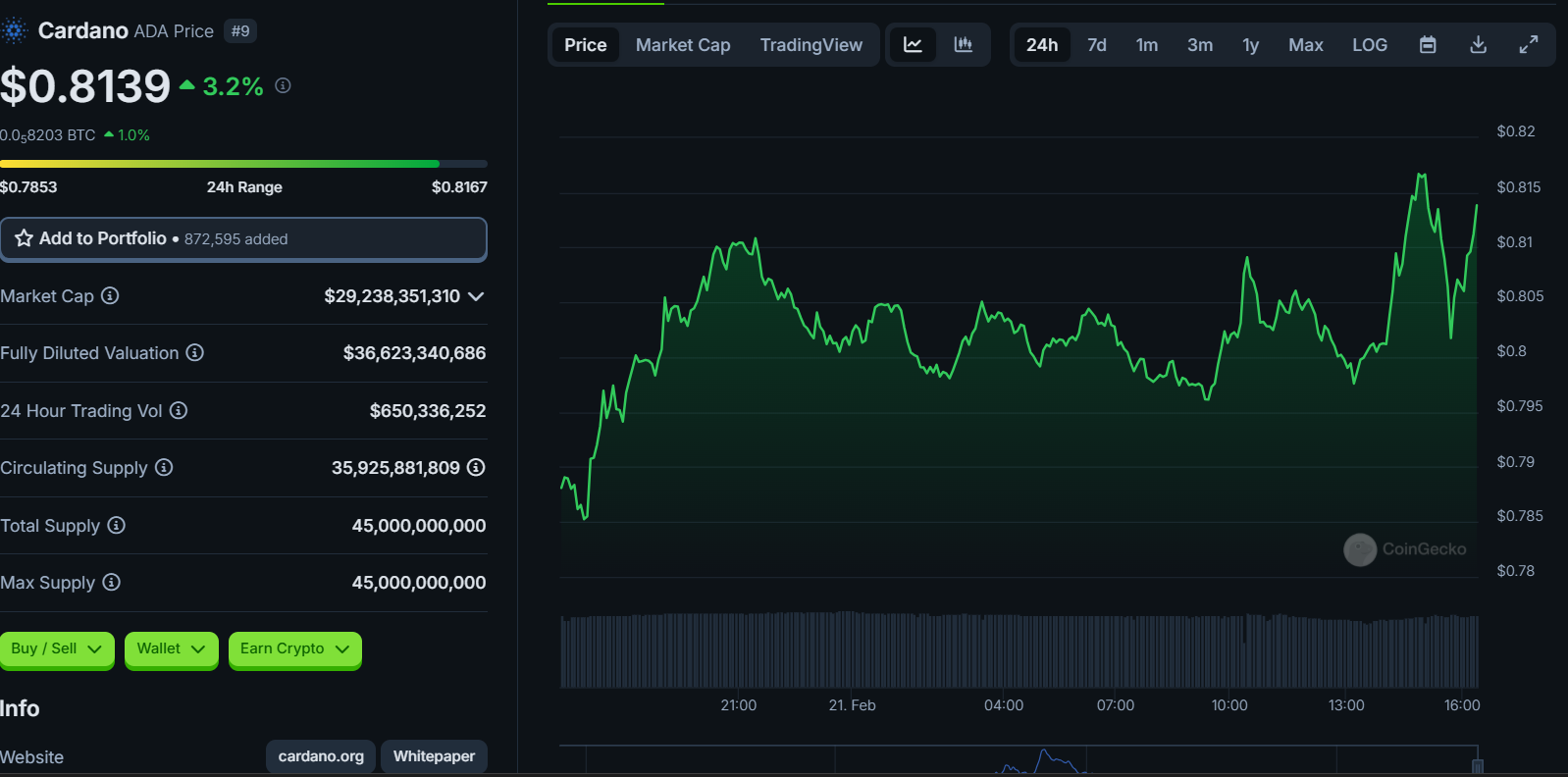
Task: Select the 3m time range
Action: [1200, 44]
